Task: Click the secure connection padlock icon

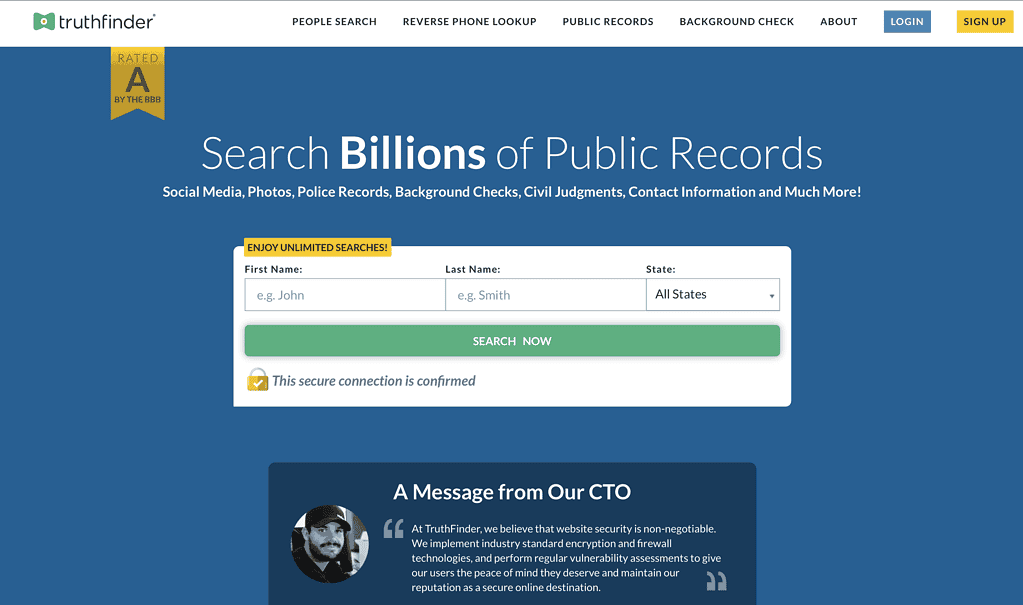Action: [x=258, y=380]
